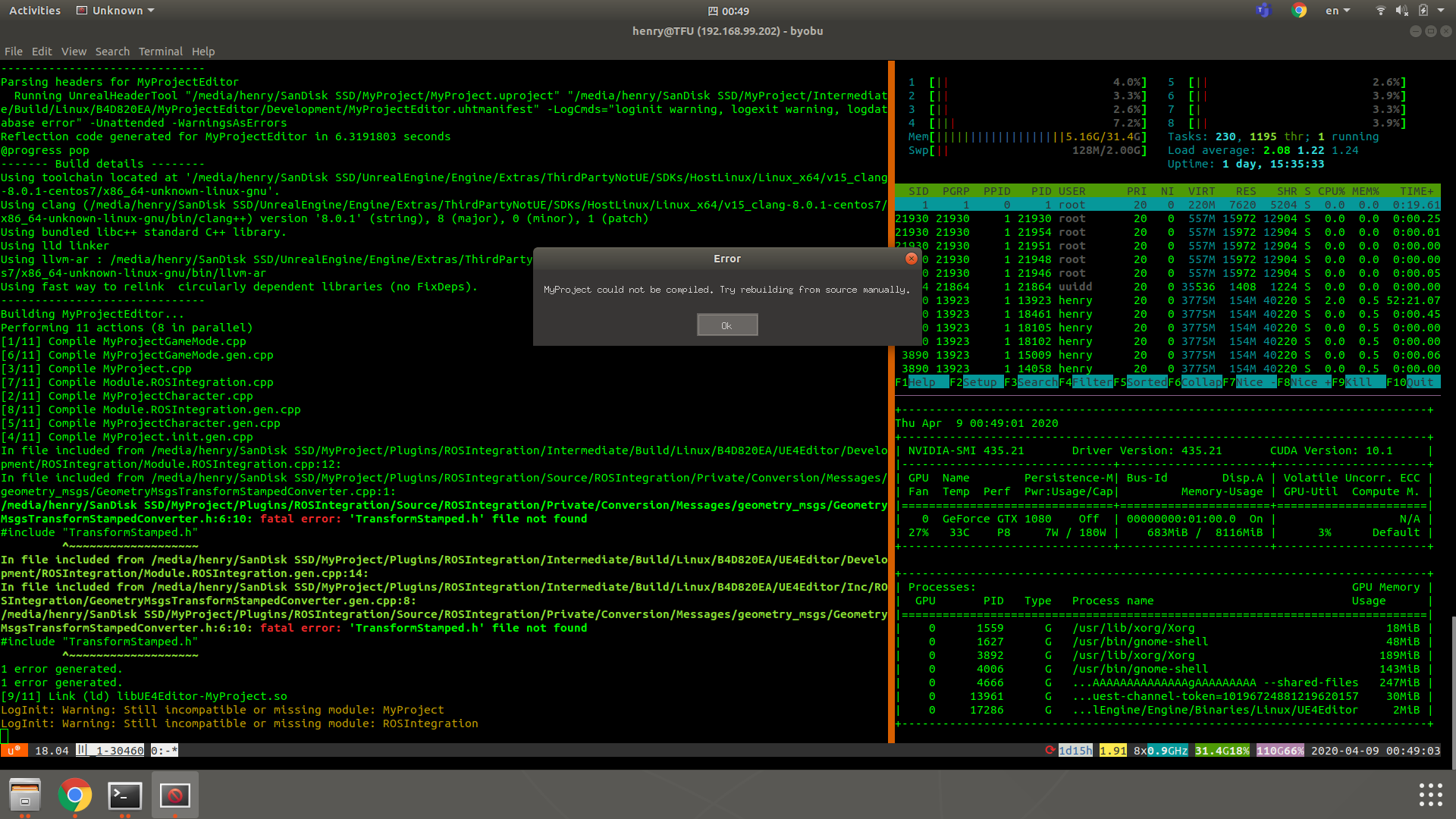
Task: Open the File menu
Action: (14, 52)
